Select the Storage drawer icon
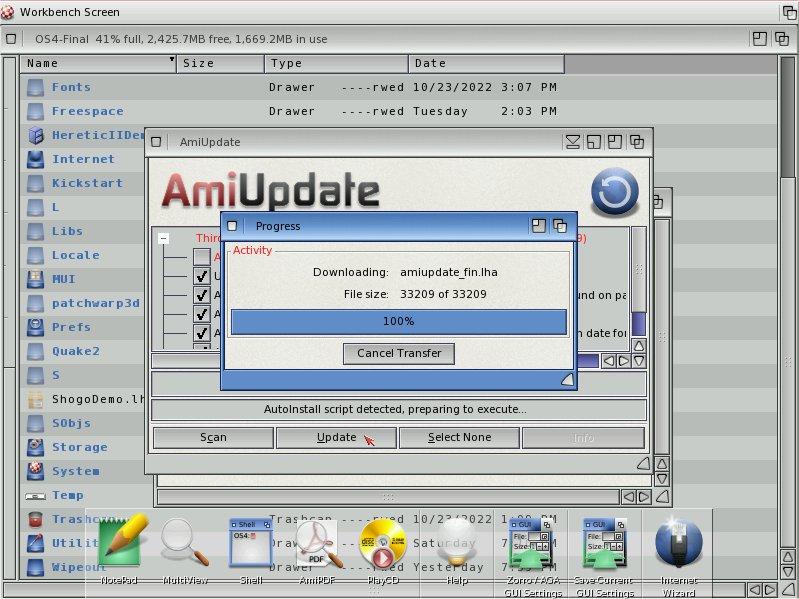The height and width of the screenshot is (599, 799). click(x=35, y=447)
